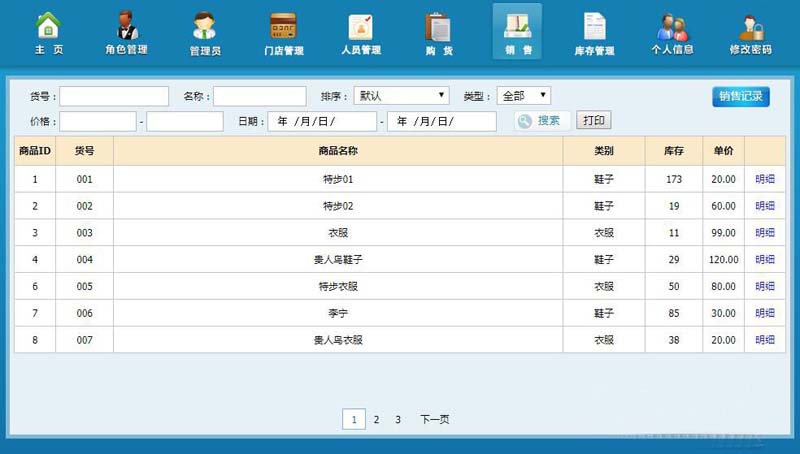This screenshot has width=800, height=454.
Task: Click the 搜索 search button
Action: [542, 121]
